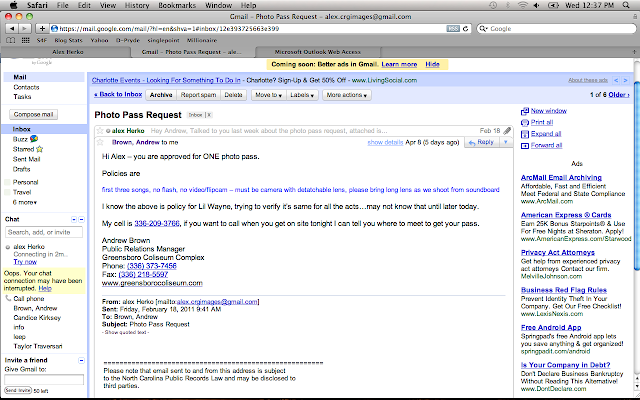This screenshot has height=400, width=640.
Task: Open the Window menu
Action: pos(218,5)
